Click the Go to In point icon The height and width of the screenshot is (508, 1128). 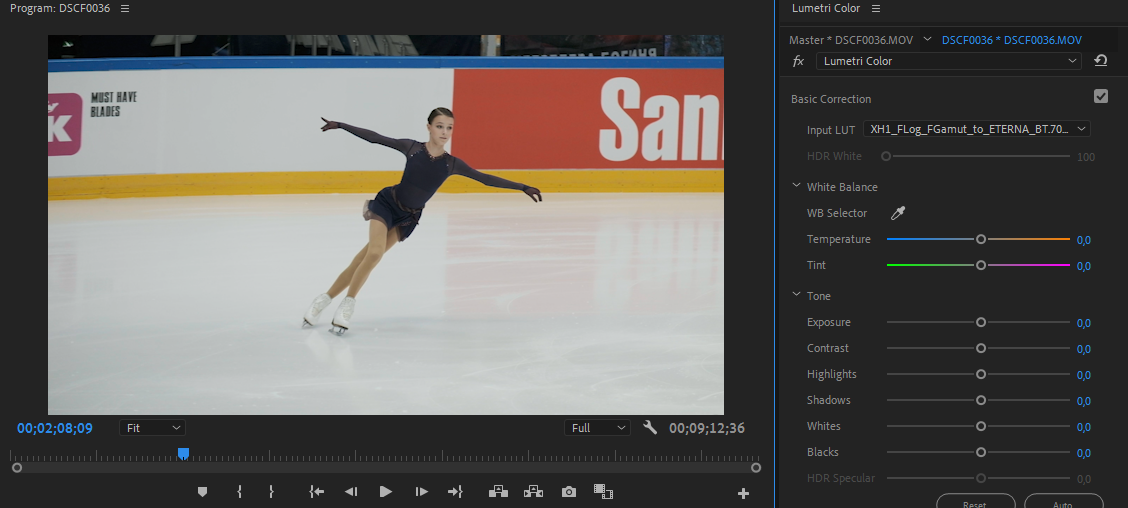pyautogui.click(x=317, y=491)
